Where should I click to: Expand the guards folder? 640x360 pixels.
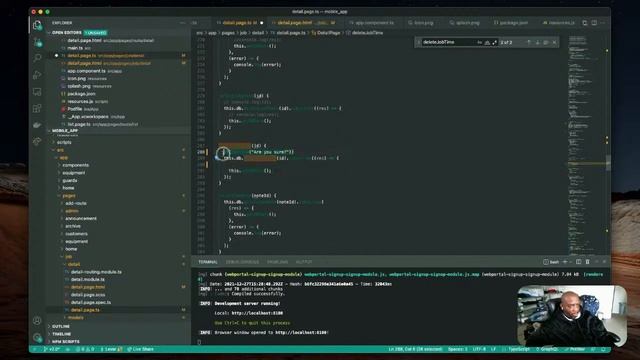[70, 180]
